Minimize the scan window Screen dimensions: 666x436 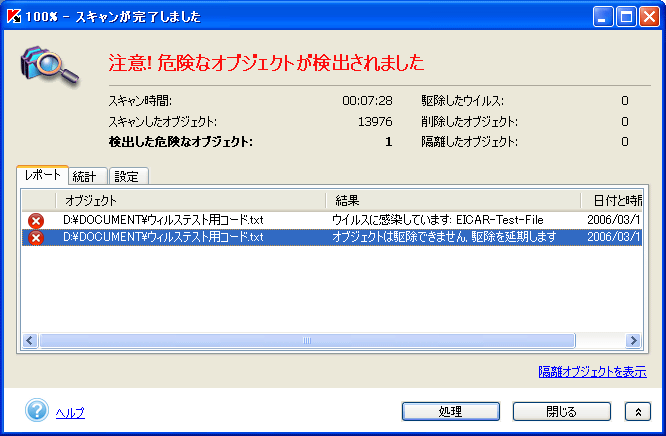point(603,17)
